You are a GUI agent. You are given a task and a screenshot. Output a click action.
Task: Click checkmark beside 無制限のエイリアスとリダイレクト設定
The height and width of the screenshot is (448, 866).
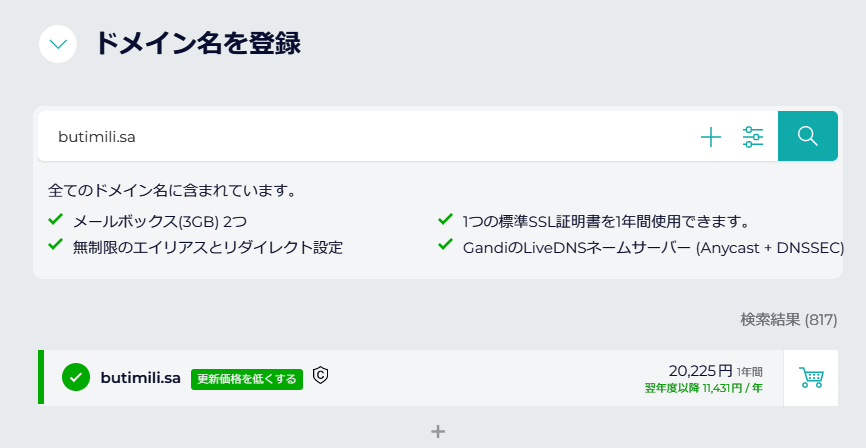tap(55, 244)
